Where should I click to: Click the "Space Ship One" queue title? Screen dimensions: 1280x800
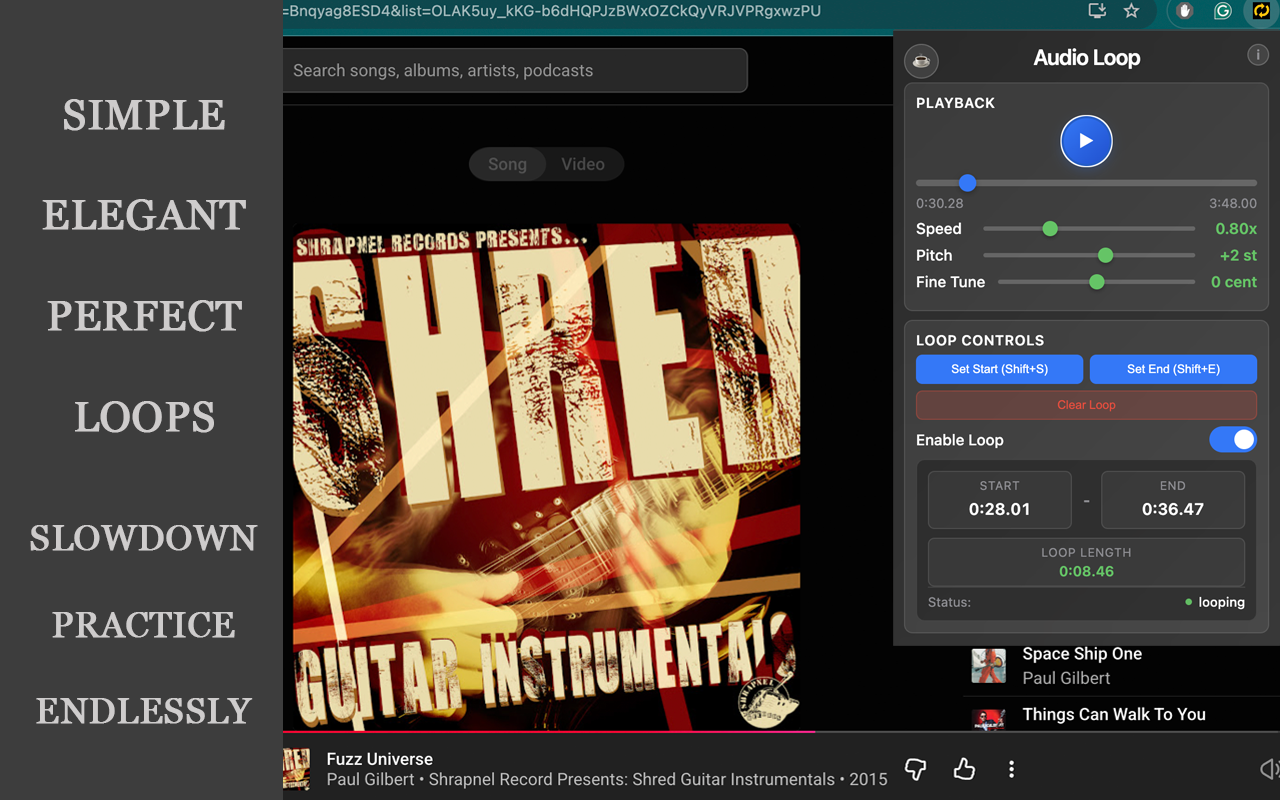click(1082, 654)
